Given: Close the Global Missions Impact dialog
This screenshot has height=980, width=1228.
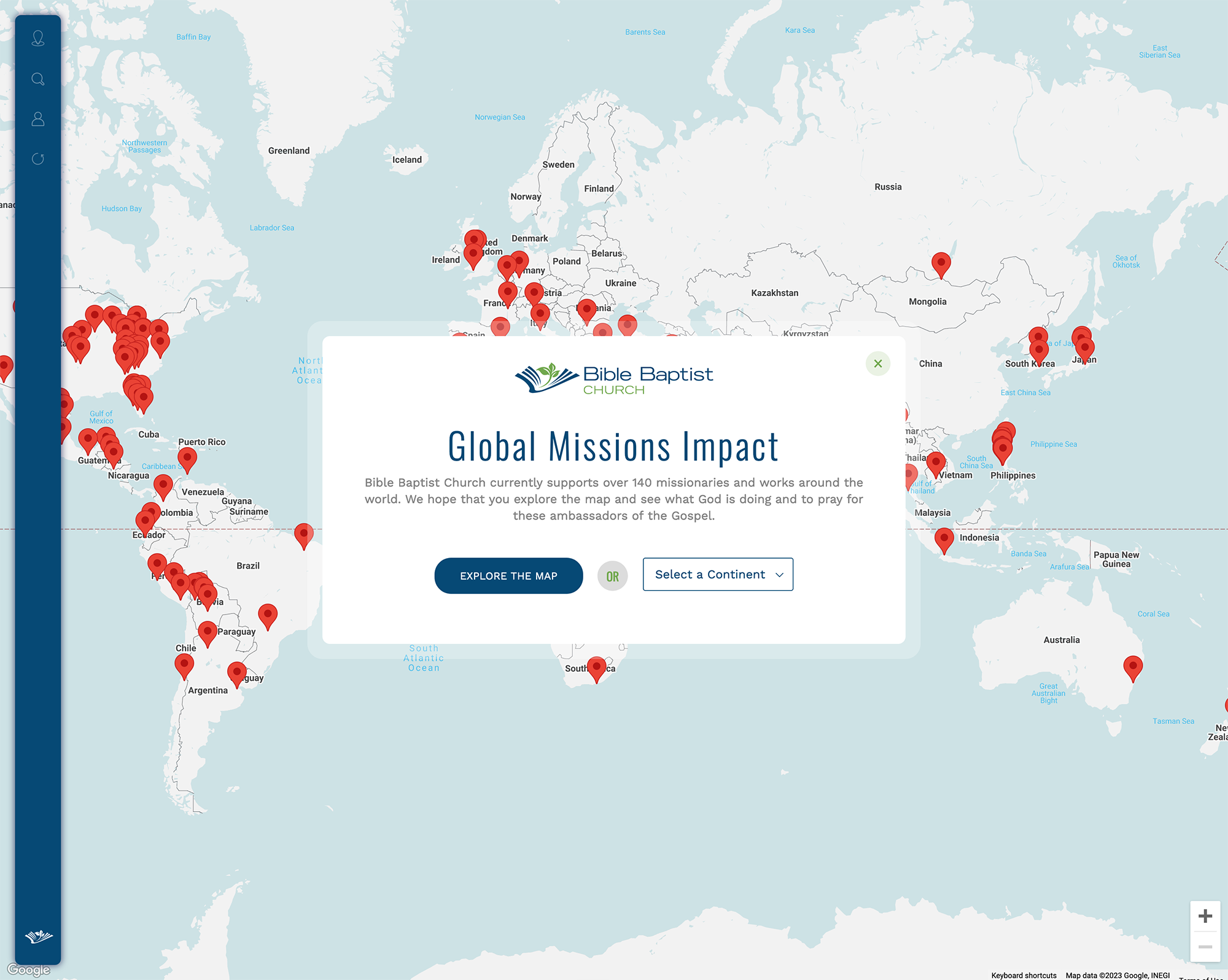Looking at the screenshot, I should (877, 364).
